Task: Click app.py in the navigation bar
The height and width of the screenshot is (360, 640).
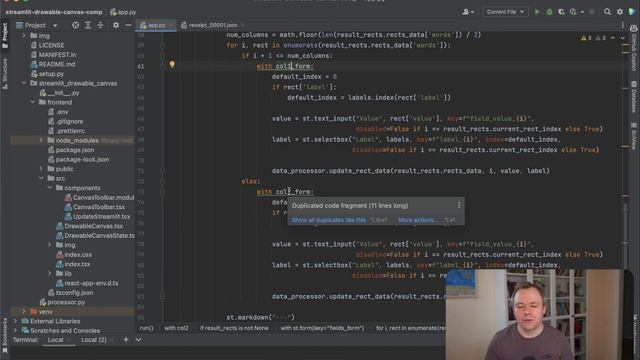Action: click(x=123, y=12)
